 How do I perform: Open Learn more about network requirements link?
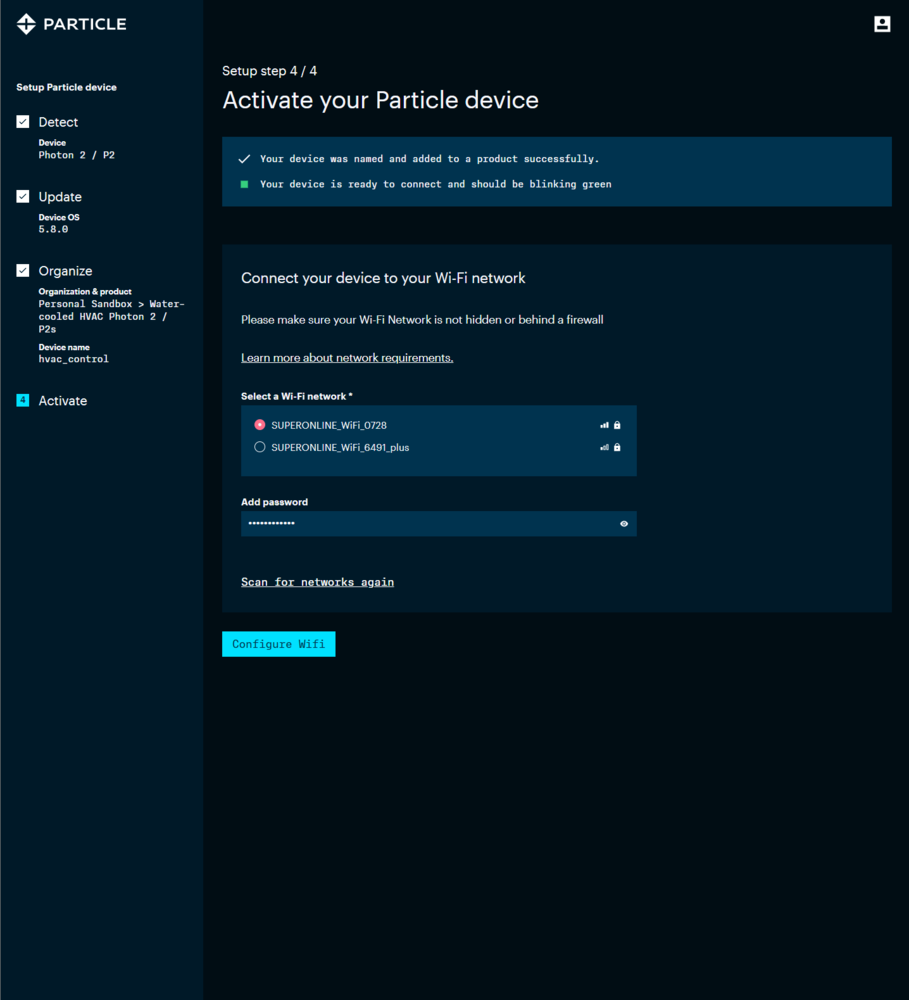tap(347, 358)
